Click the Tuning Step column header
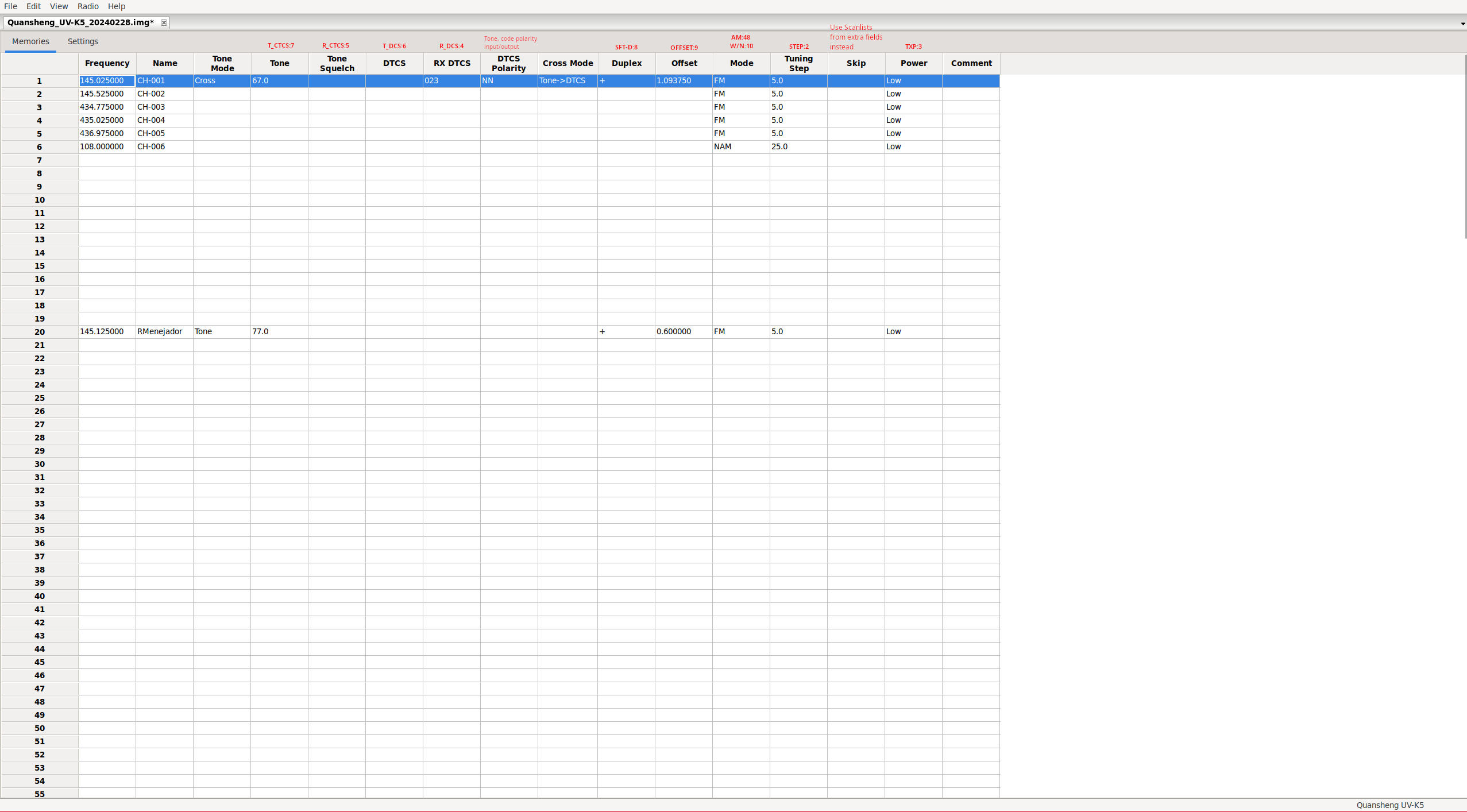The width and height of the screenshot is (1467, 812). click(x=798, y=63)
